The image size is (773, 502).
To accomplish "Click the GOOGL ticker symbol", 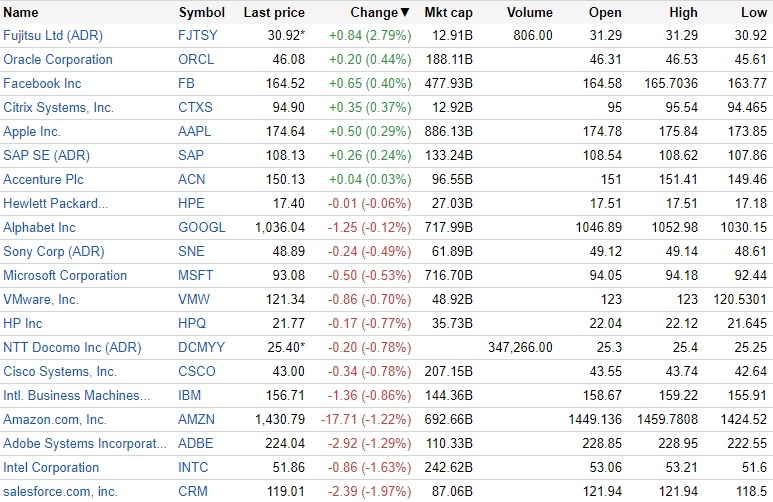I will coord(201,227).
